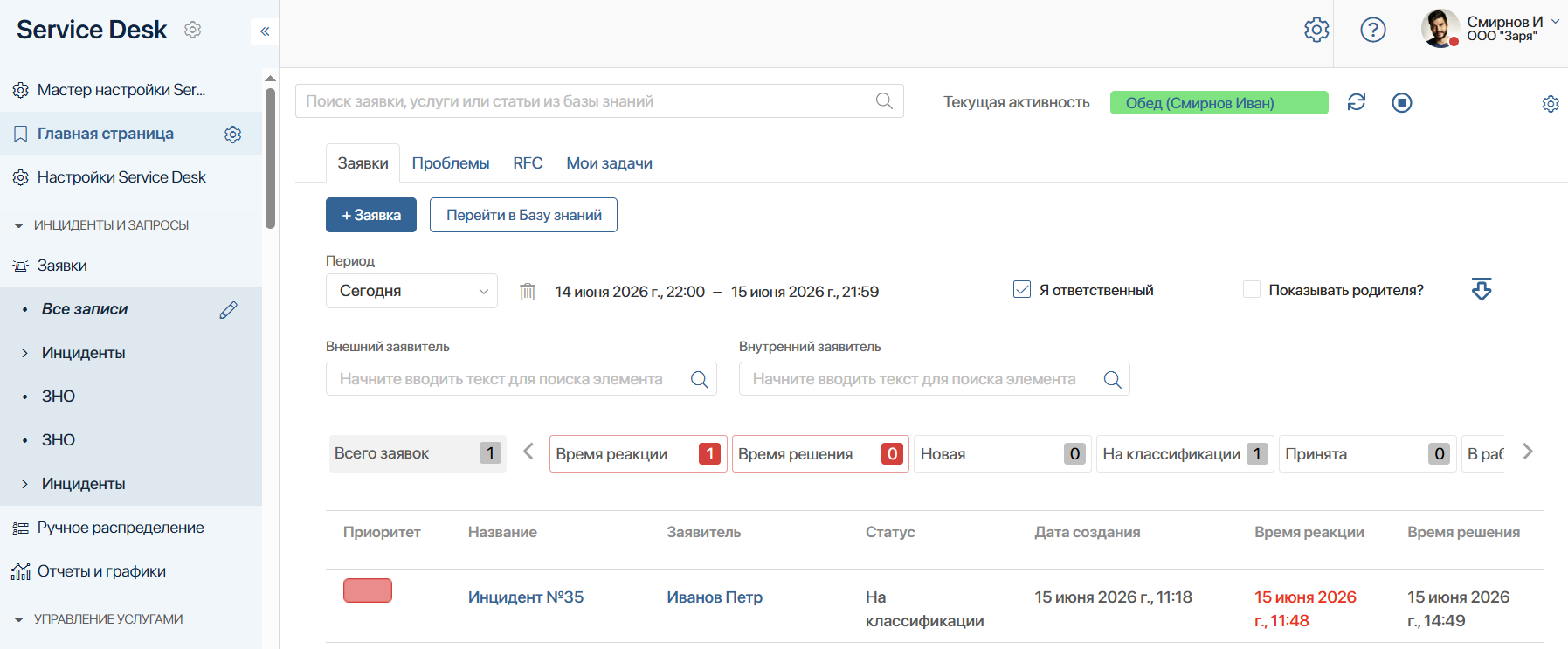1568x649 pixels.
Task: Click the sidebar vertical scrollbar
Action: 270,157
